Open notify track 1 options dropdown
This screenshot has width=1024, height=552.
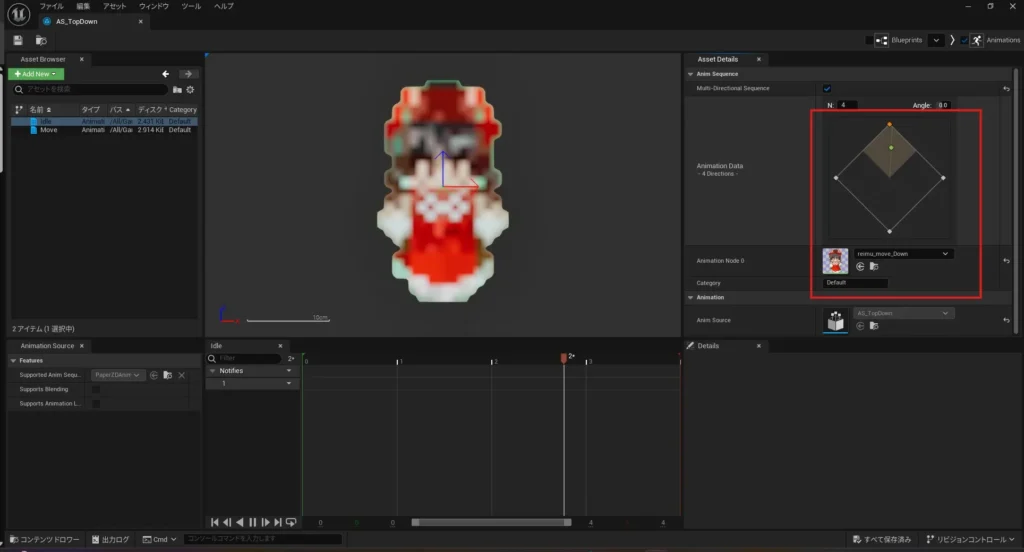tap(289, 383)
